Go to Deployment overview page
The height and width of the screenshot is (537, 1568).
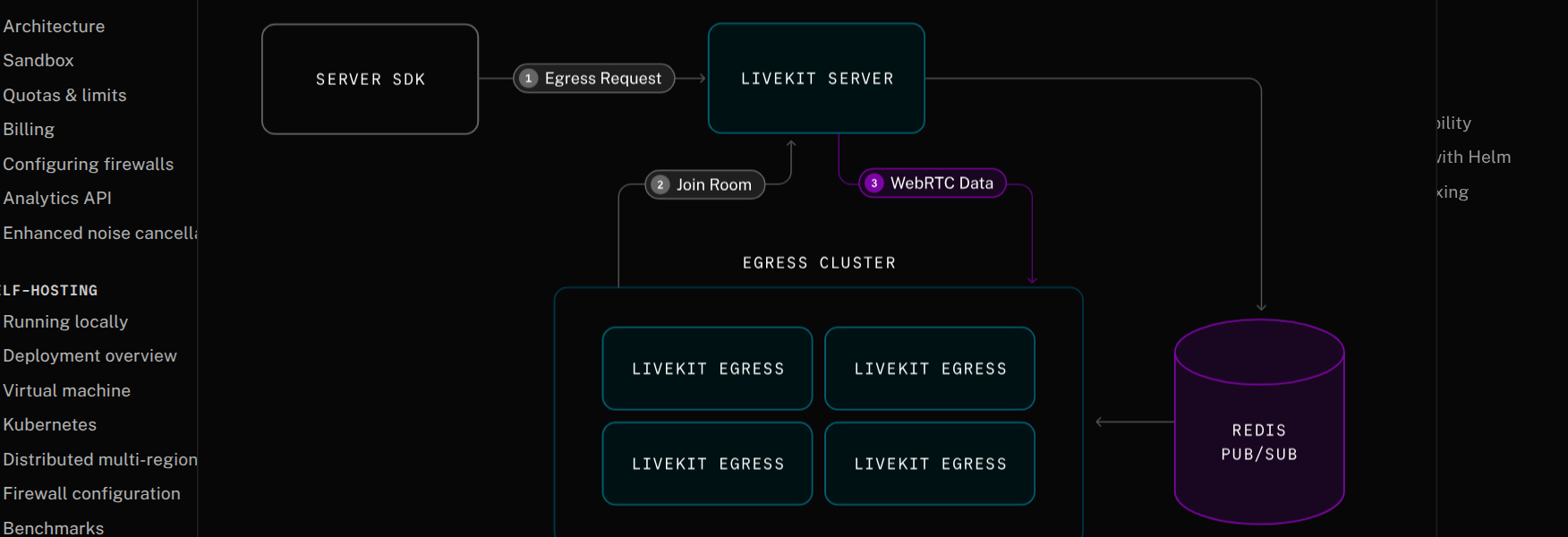coord(89,355)
